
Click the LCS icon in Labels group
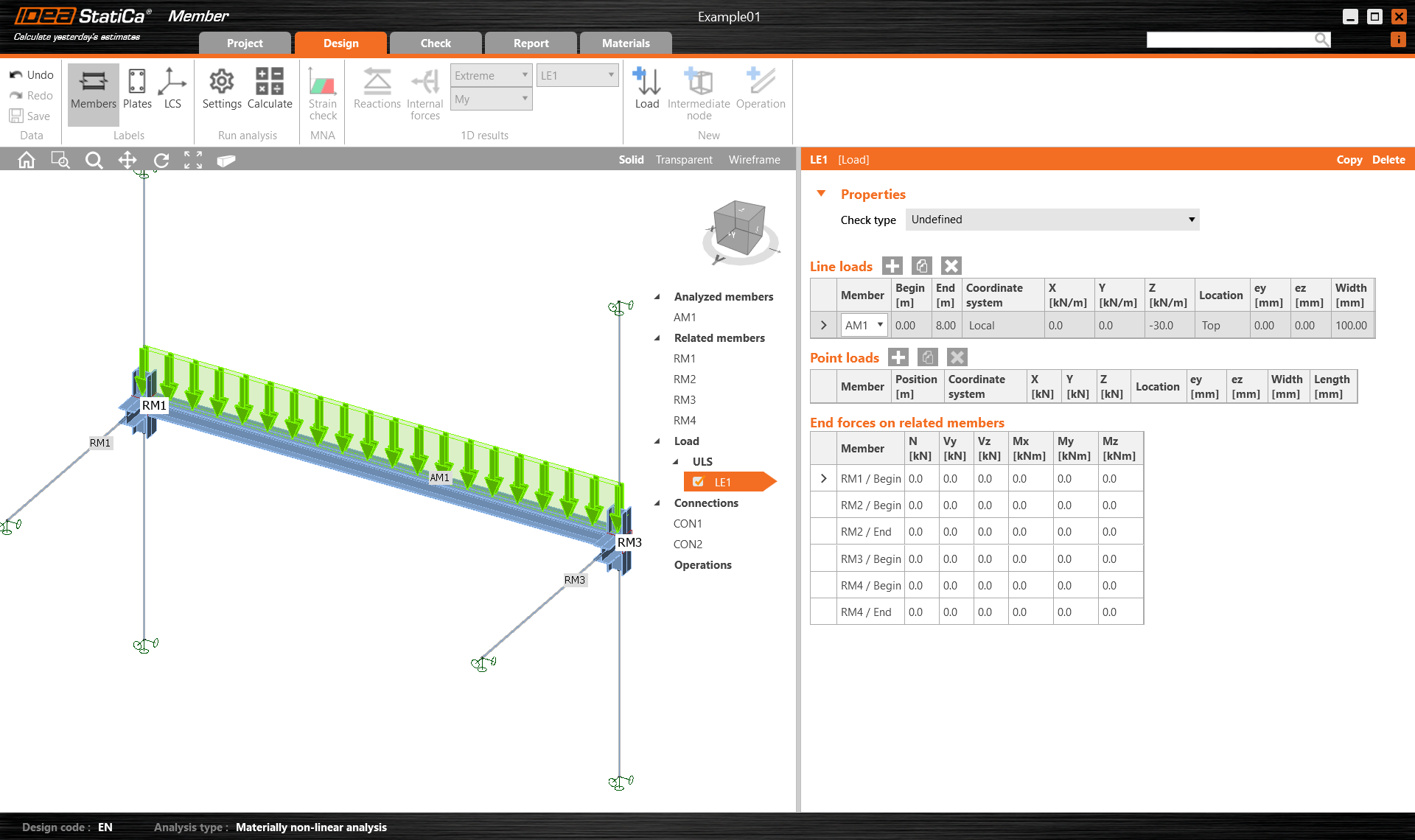point(172,92)
